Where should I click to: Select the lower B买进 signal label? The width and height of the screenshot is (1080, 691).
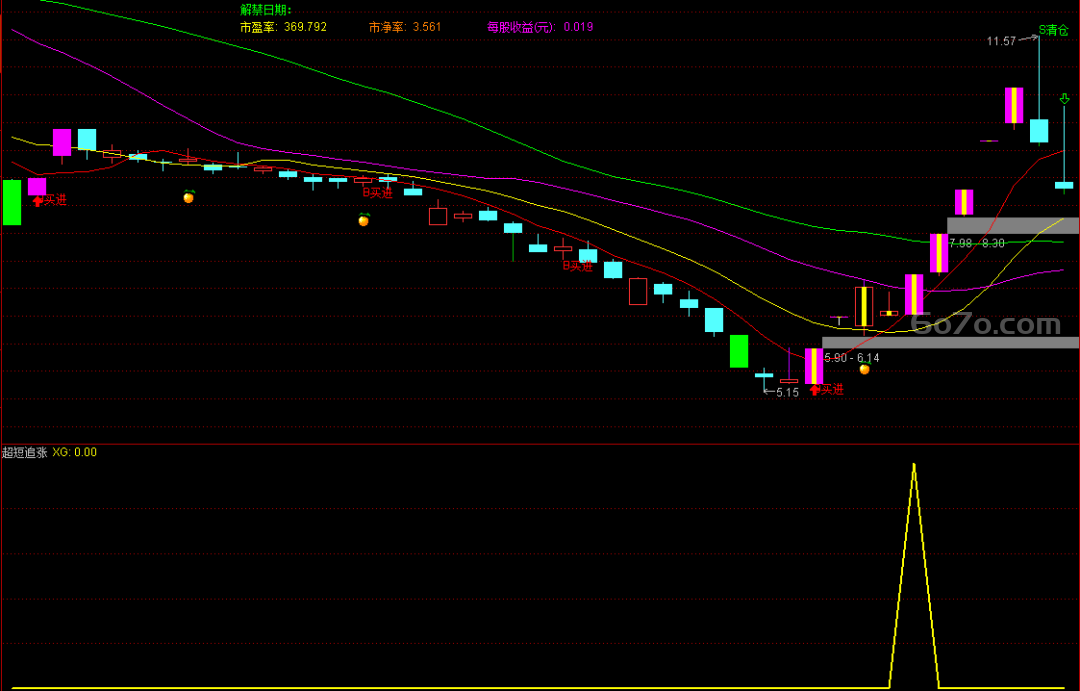pyautogui.click(x=577, y=266)
